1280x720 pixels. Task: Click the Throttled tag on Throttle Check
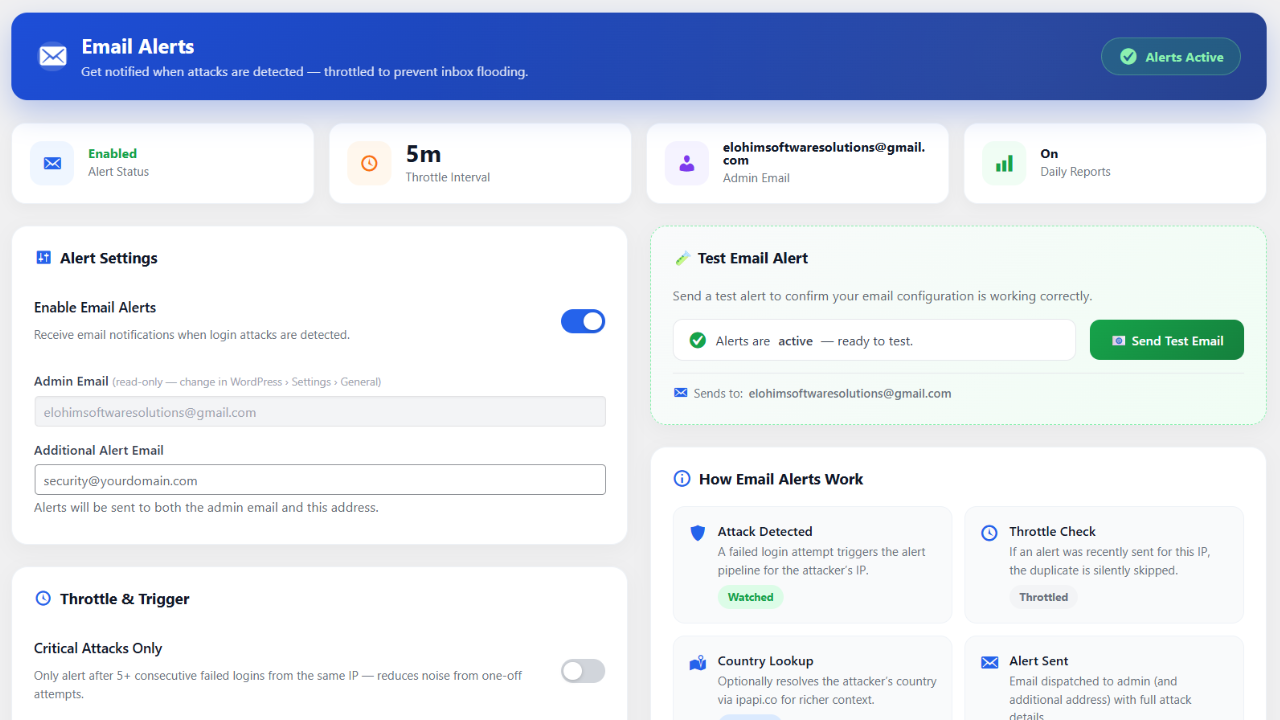pos(1043,597)
